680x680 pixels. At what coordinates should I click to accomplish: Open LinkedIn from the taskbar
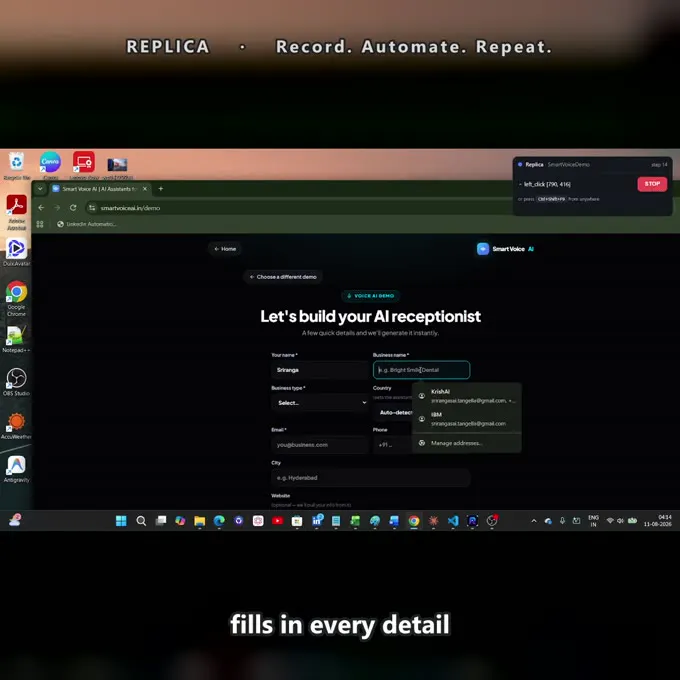pyautogui.click(x=317, y=520)
